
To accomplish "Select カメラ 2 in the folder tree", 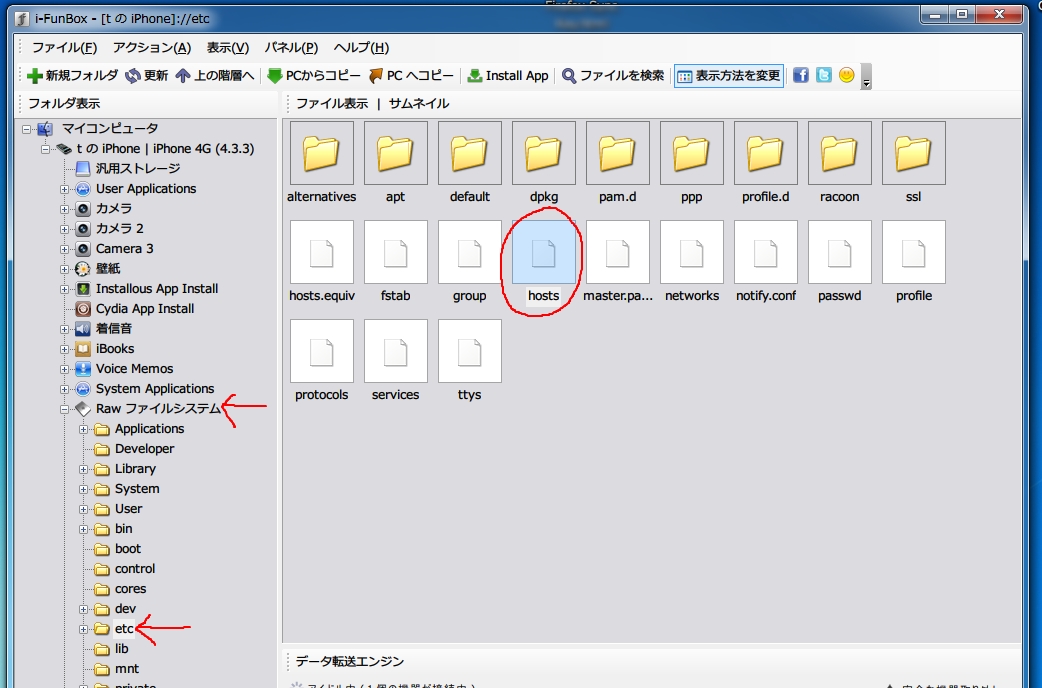I will click(x=120, y=229).
